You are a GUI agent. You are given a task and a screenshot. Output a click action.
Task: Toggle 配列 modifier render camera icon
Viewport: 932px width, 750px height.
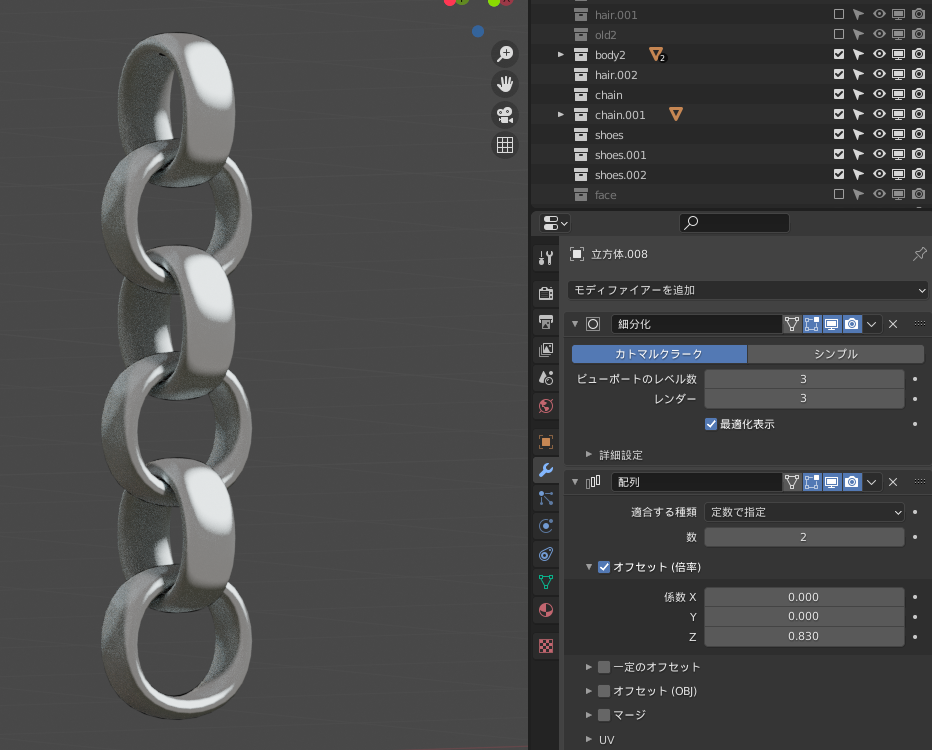tap(852, 482)
